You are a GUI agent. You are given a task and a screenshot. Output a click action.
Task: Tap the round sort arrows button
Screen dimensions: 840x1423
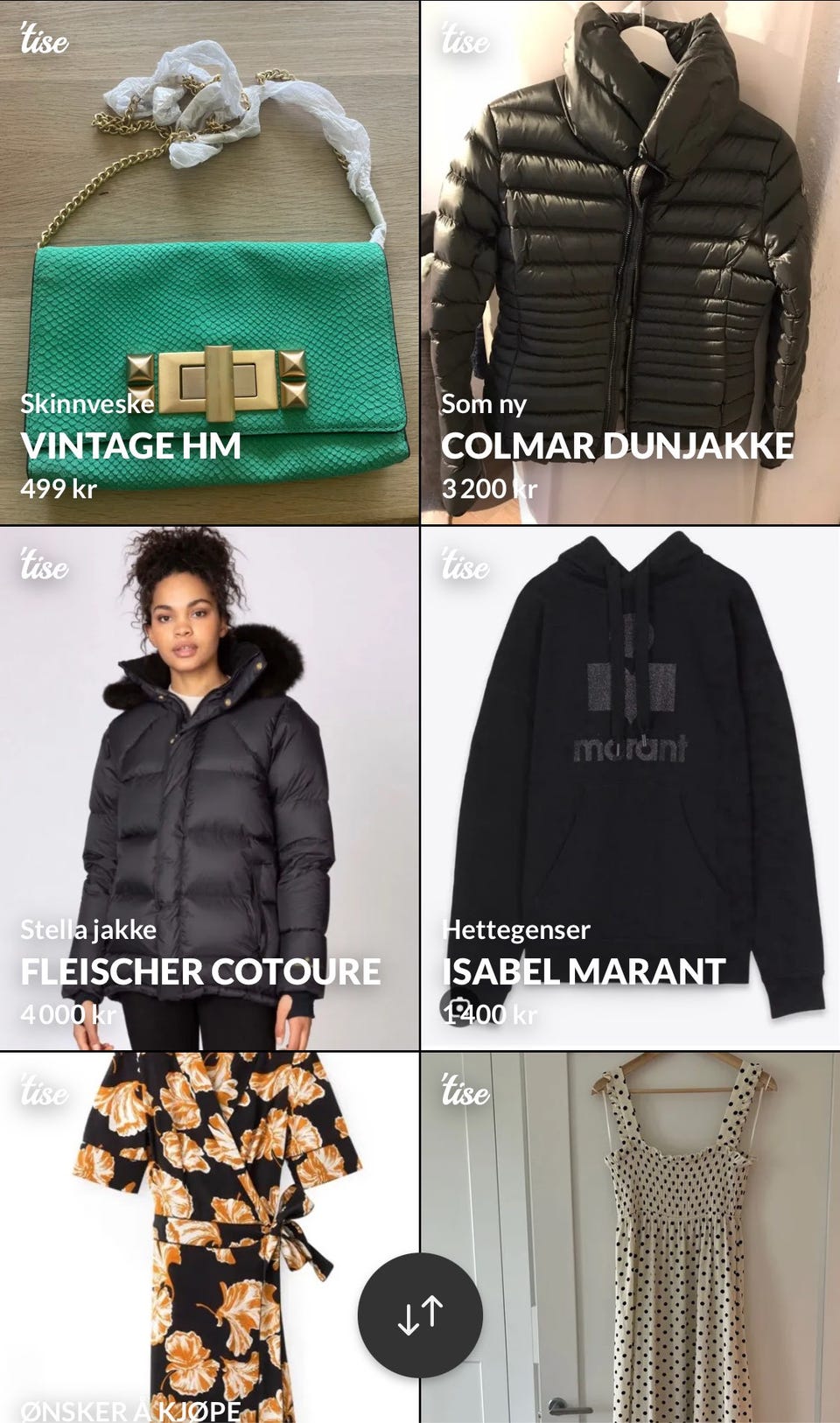(420, 1315)
